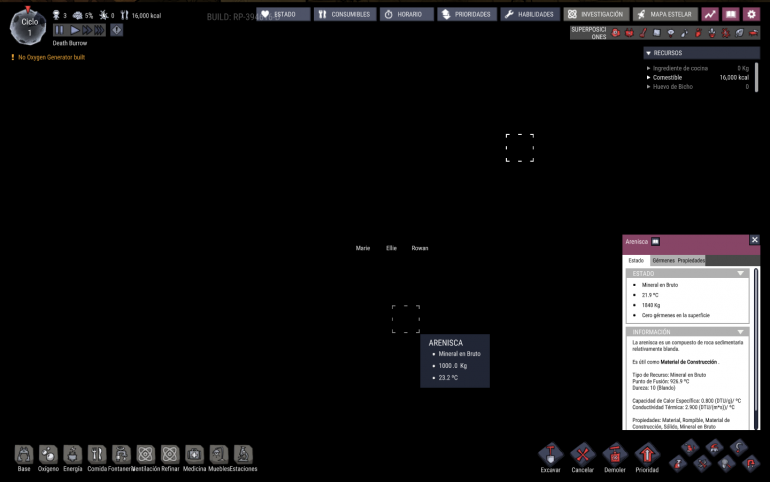Open the Oxígeno build category
The height and width of the screenshot is (482, 770).
click(x=48, y=455)
